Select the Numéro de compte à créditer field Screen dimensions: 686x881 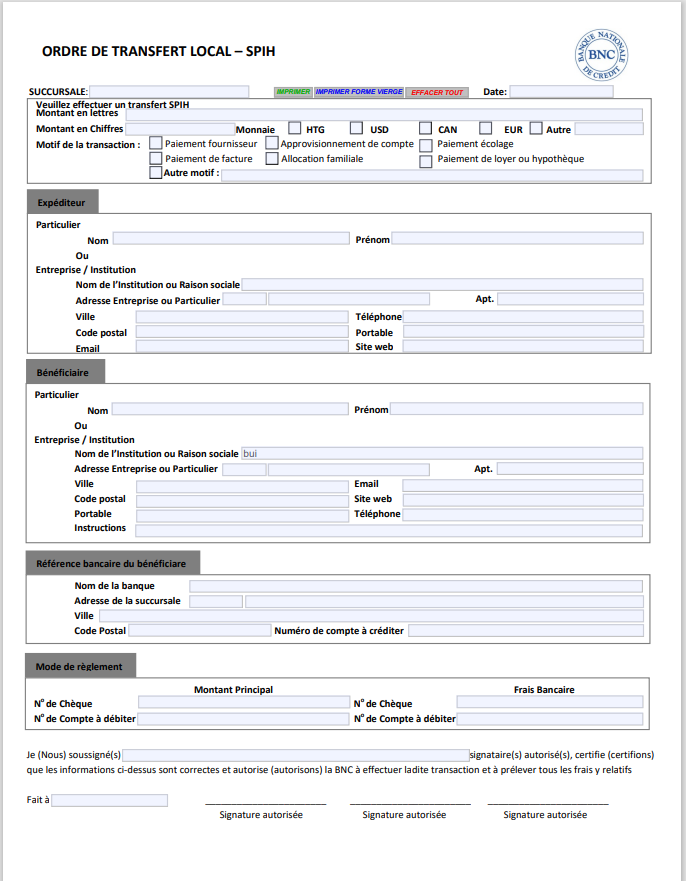525,631
